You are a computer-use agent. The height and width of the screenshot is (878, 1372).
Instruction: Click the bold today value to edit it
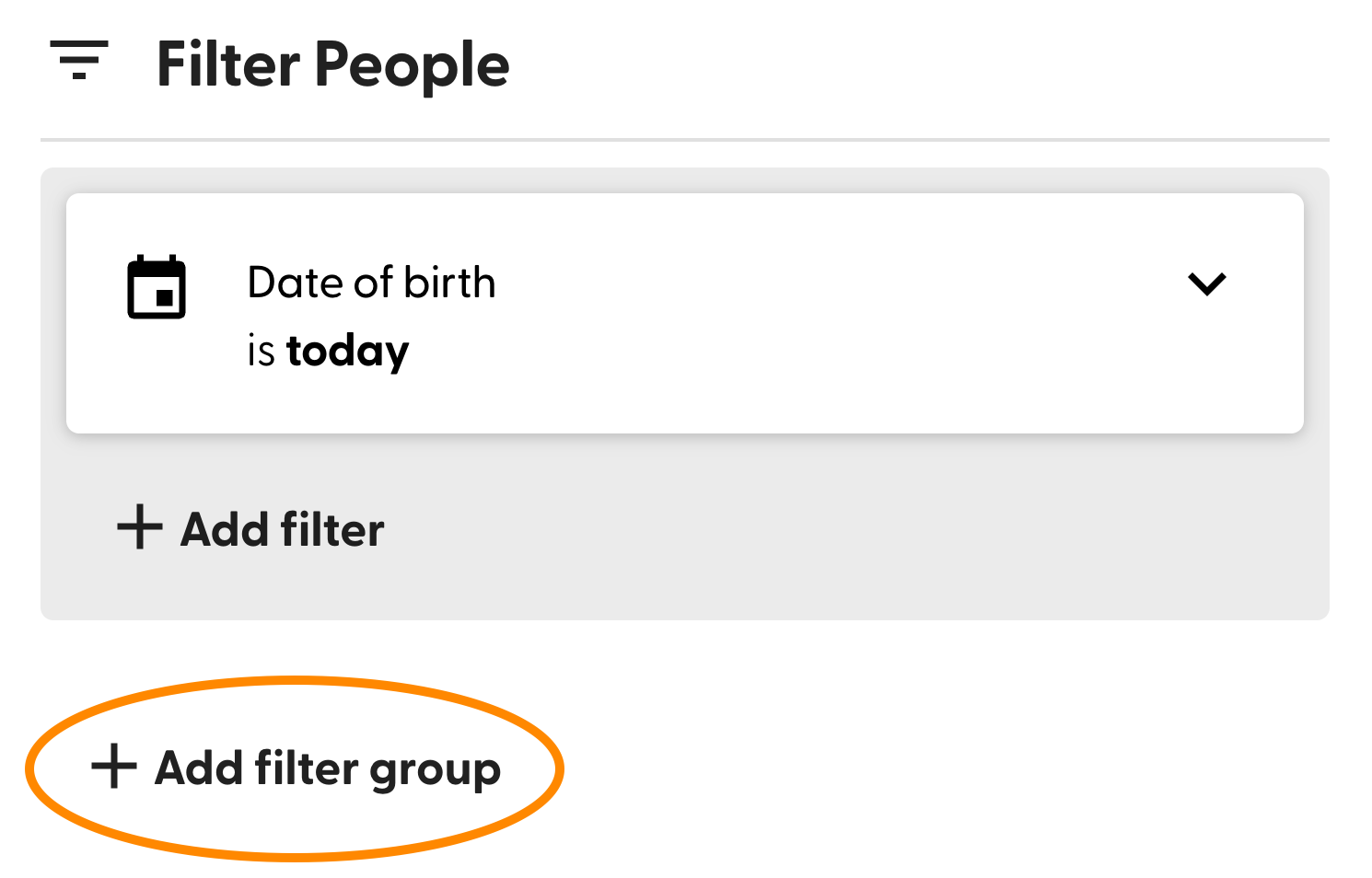347,351
